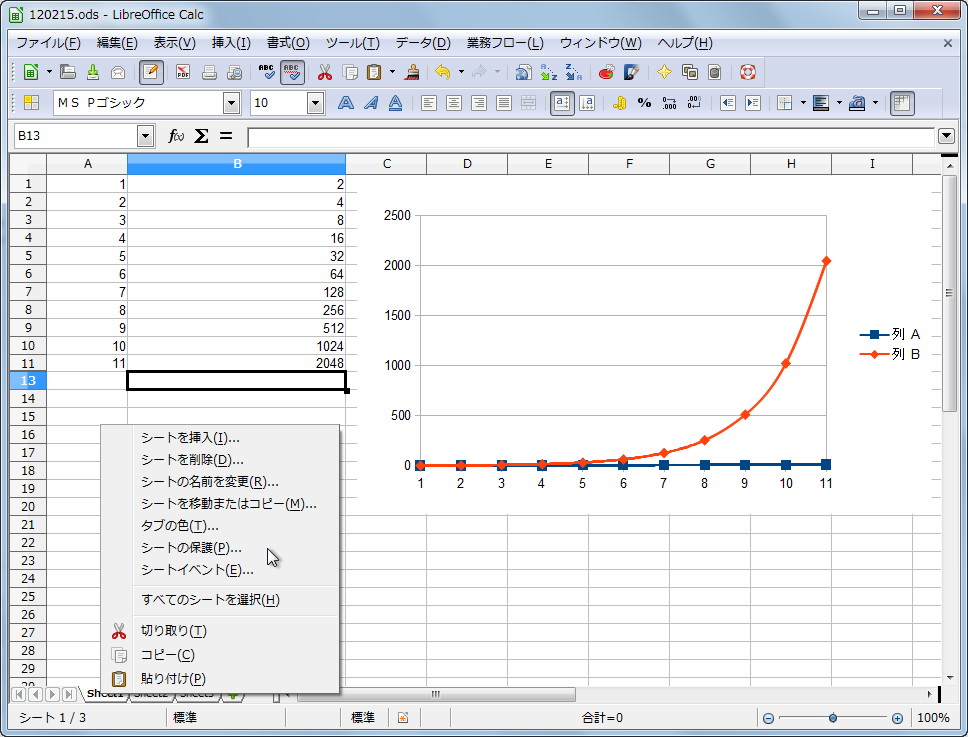Select the format paintbrush tool
968x737 pixels.
click(x=412, y=72)
